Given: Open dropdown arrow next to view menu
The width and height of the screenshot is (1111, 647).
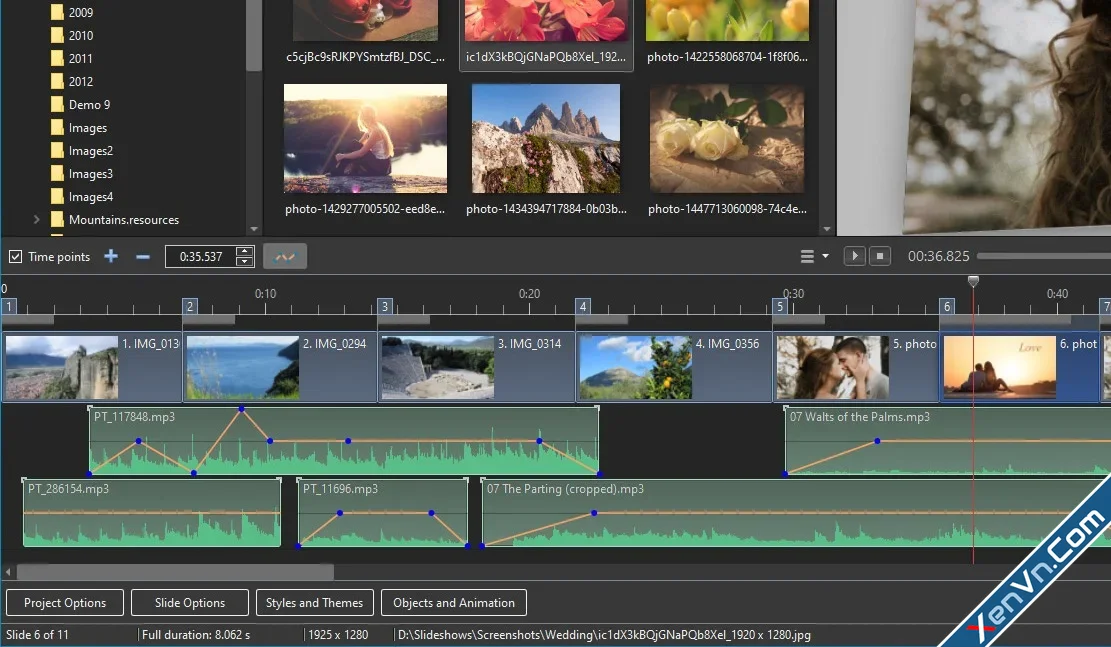Looking at the screenshot, I should (825, 257).
